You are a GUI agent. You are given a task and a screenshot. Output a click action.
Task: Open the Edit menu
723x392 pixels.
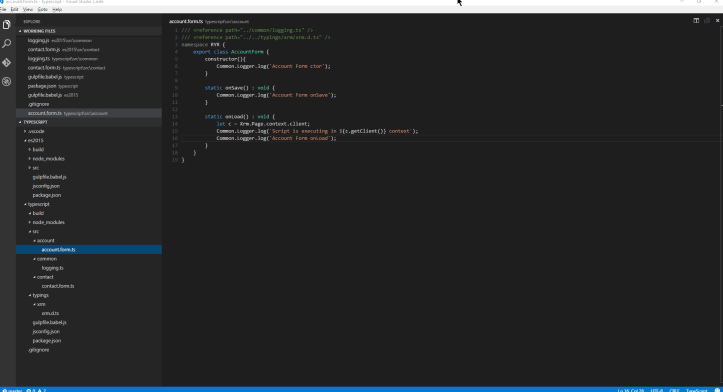point(15,9)
